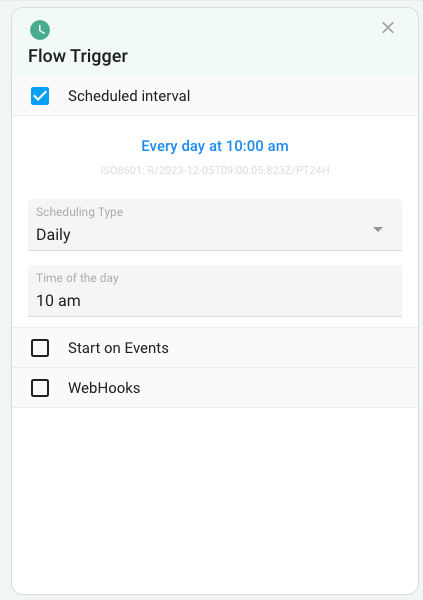This screenshot has height=600, width=423.
Task: Open the Scheduling Type dropdown
Action: (215, 225)
